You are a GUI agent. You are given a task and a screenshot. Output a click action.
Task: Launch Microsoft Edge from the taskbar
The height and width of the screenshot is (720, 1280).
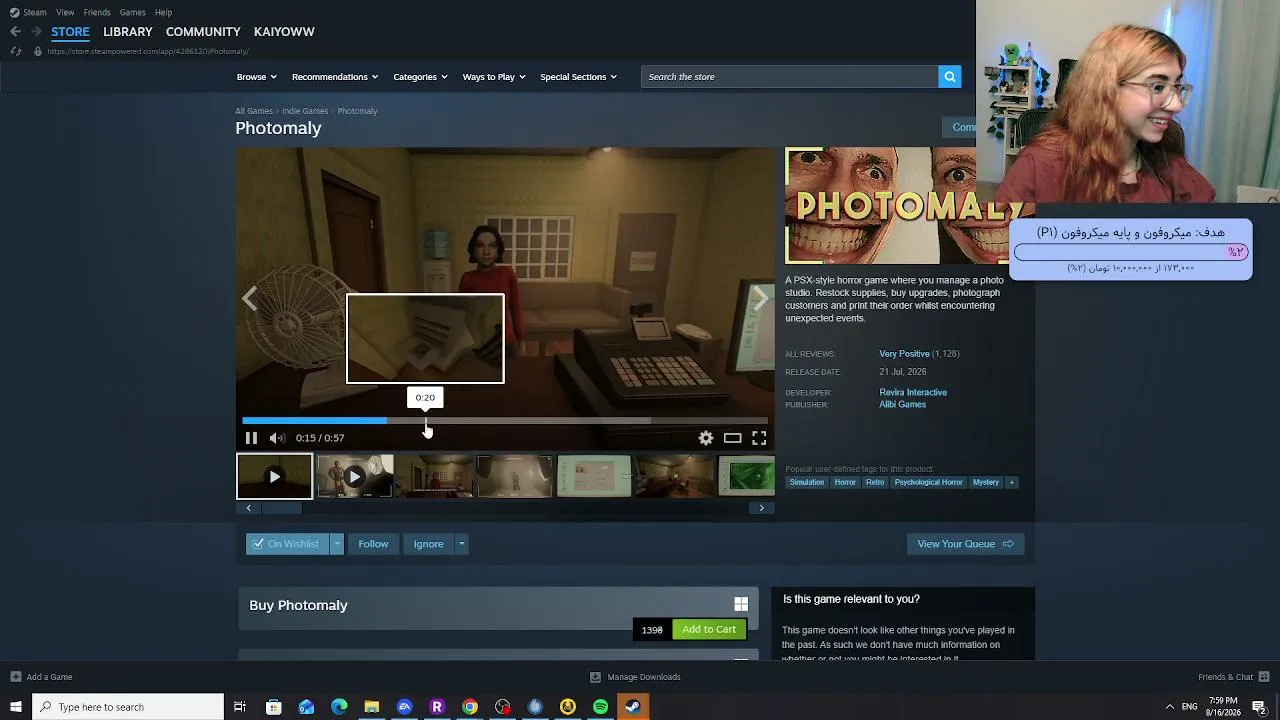(339, 707)
